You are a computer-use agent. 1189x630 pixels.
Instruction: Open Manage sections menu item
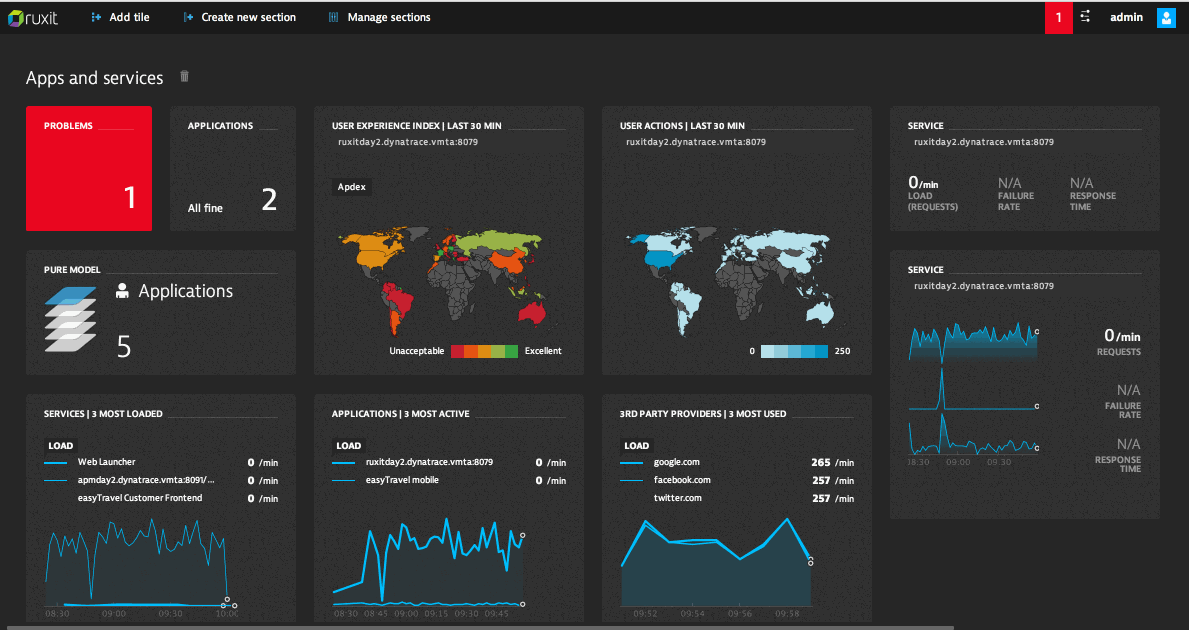coord(388,17)
